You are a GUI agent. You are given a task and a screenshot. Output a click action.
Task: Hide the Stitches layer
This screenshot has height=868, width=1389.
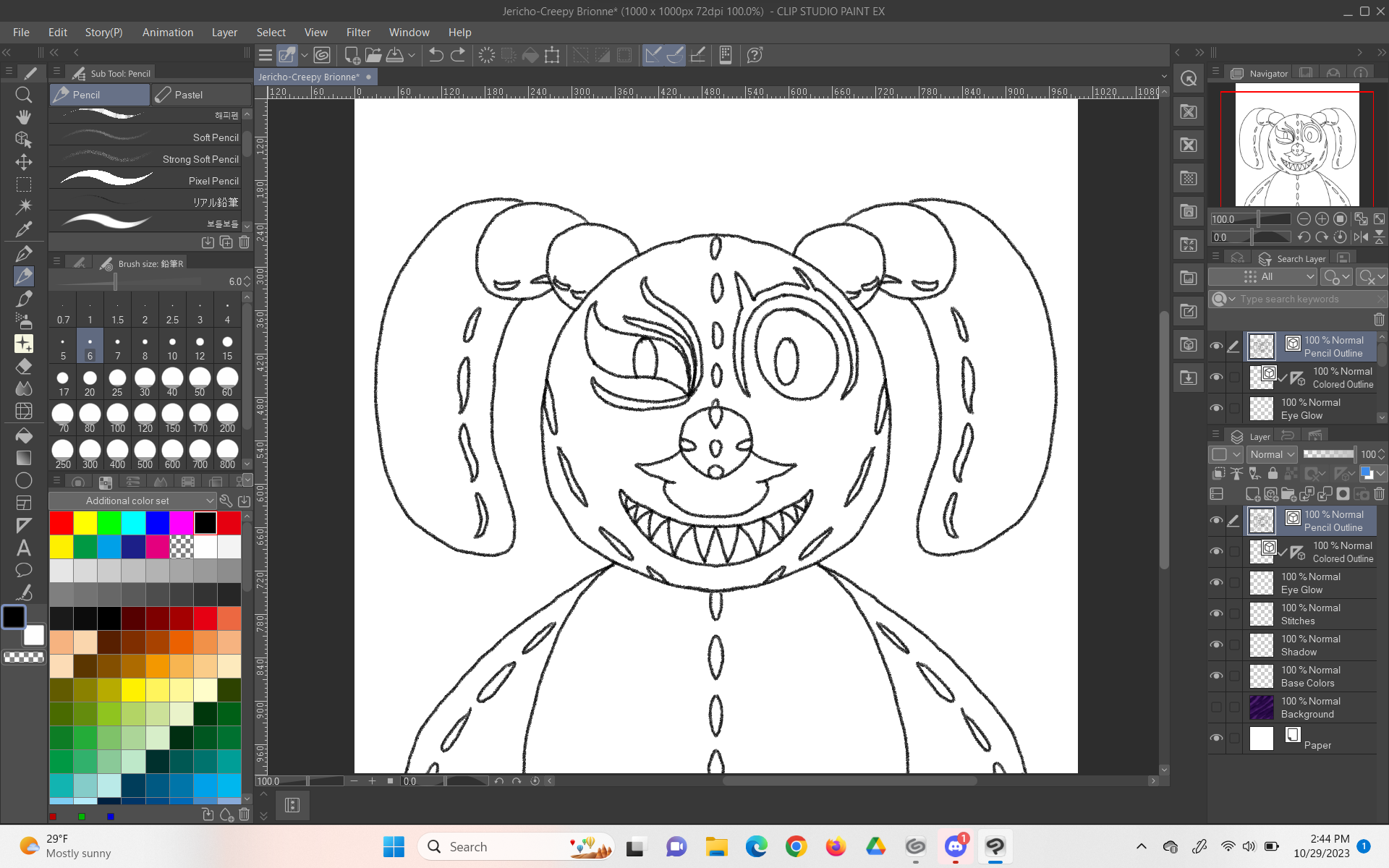click(1216, 614)
